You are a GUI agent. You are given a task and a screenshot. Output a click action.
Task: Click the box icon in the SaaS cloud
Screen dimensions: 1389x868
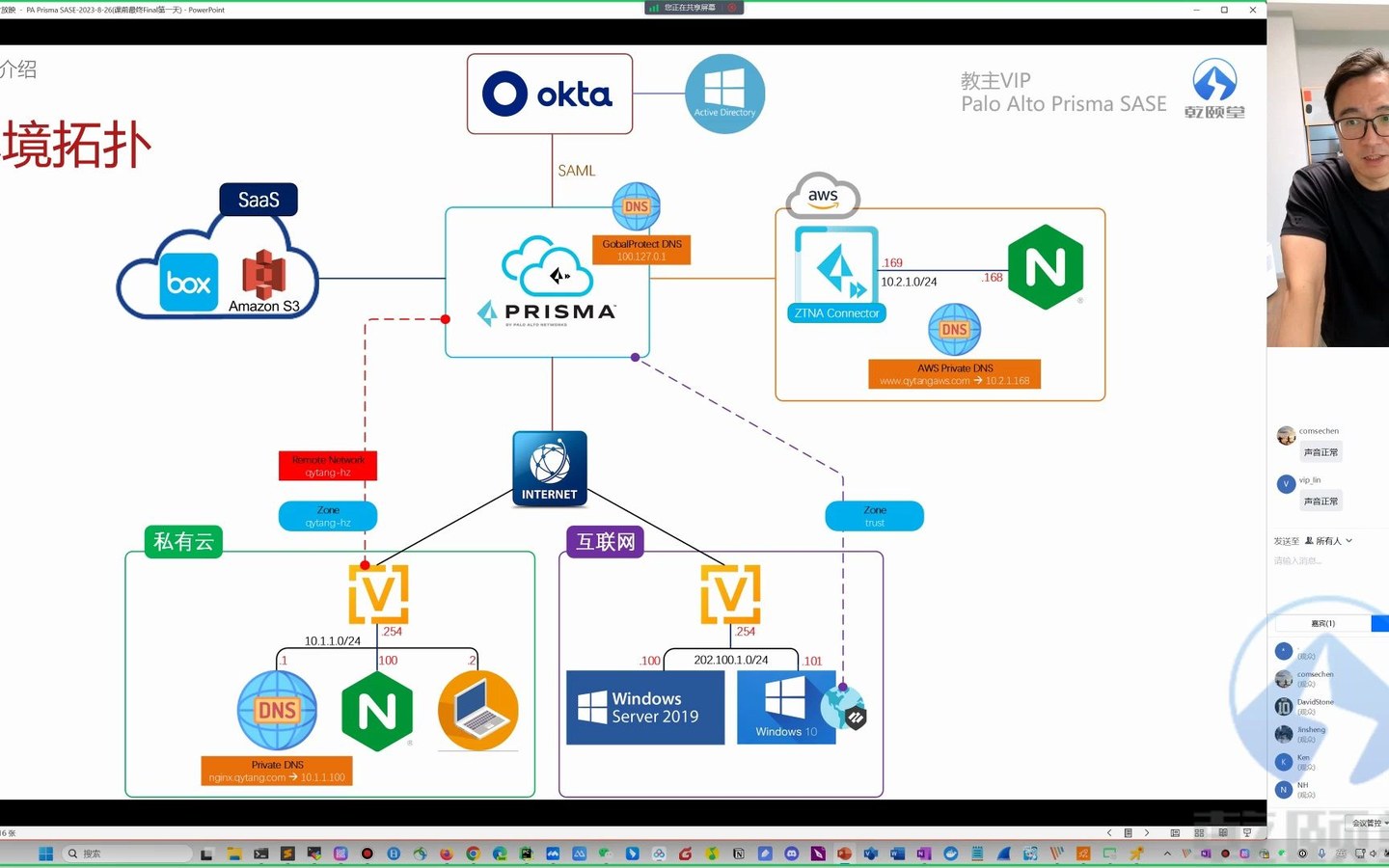pos(189,283)
